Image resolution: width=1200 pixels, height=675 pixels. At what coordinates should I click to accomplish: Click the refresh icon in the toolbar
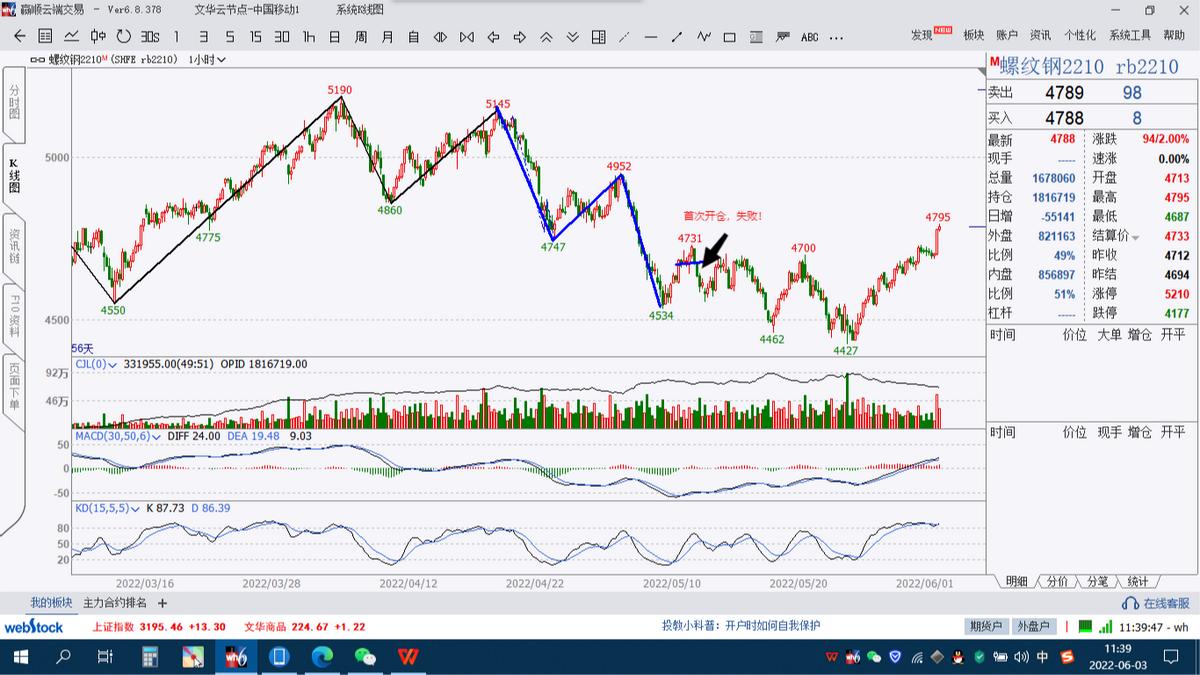point(124,37)
